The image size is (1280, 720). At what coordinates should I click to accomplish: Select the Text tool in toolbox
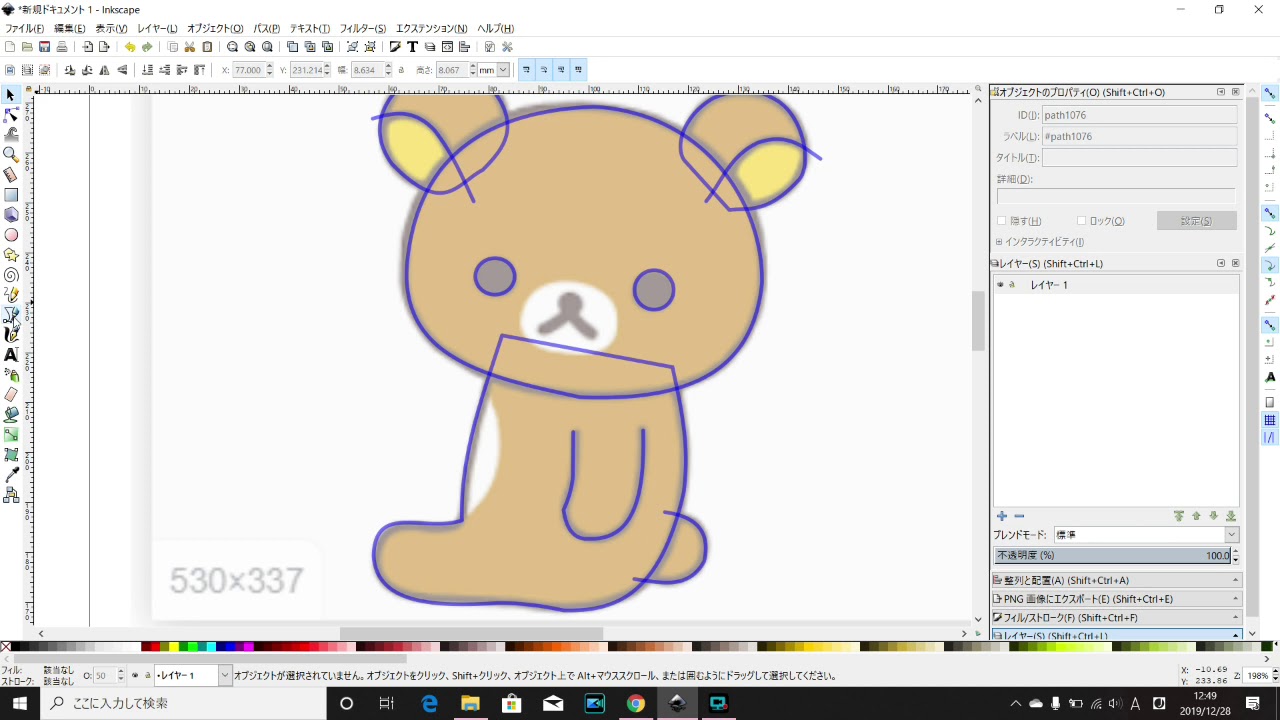tap(11, 355)
